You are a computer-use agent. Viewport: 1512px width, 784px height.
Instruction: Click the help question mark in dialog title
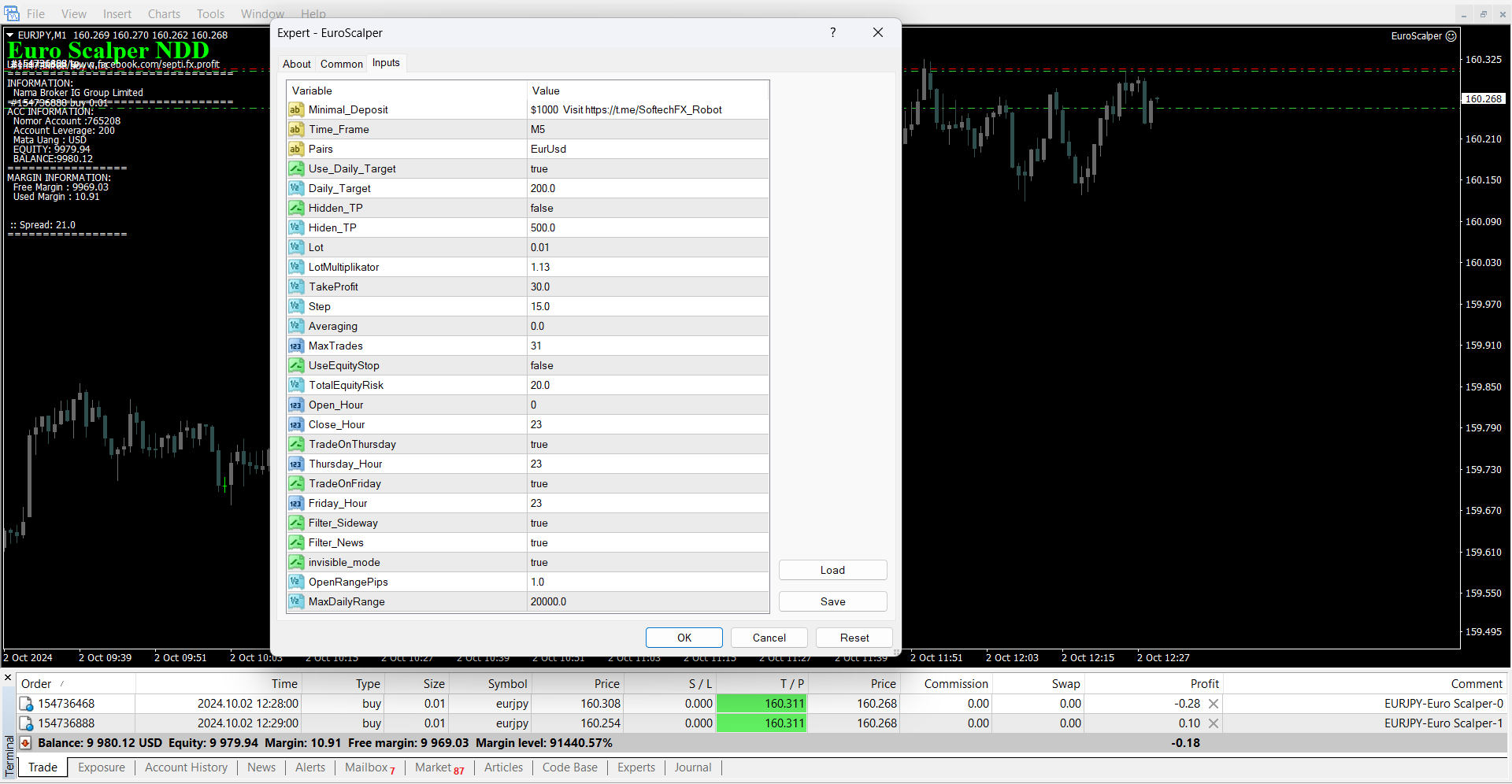click(x=832, y=33)
